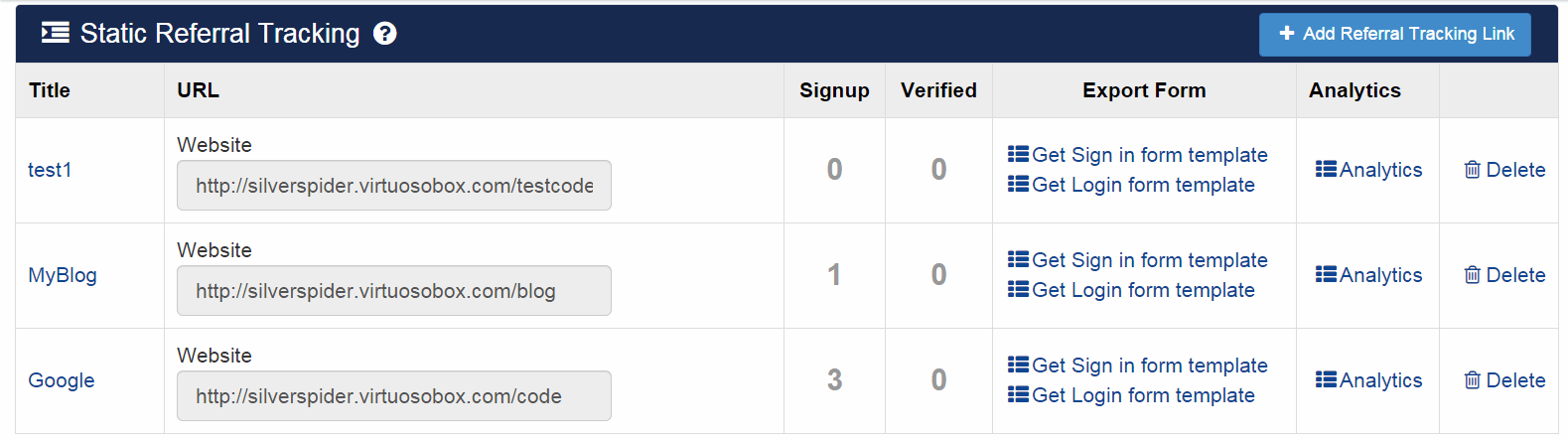Open the Google title link
1568x440 pixels.
coord(62,380)
